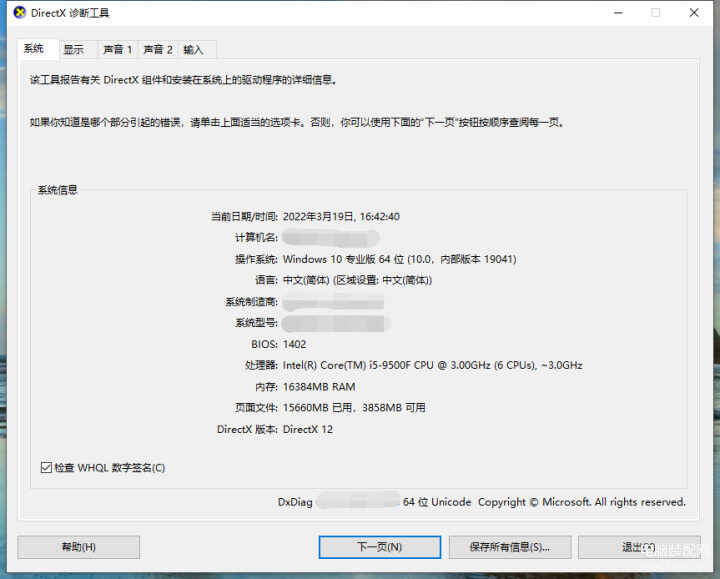The width and height of the screenshot is (720, 579).
Task: Click the DirectX diagnostic tool title icon
Action: coord(20,13)
